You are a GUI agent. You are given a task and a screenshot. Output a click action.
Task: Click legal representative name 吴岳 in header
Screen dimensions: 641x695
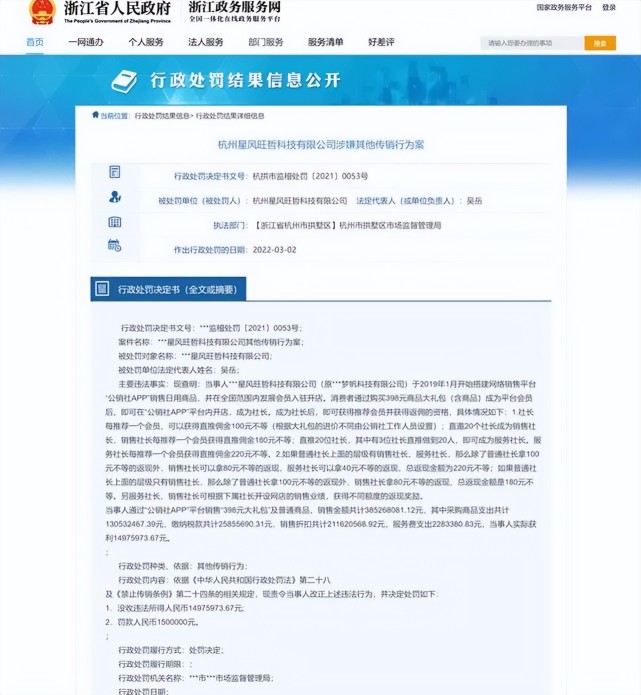[x=474, y=201]
